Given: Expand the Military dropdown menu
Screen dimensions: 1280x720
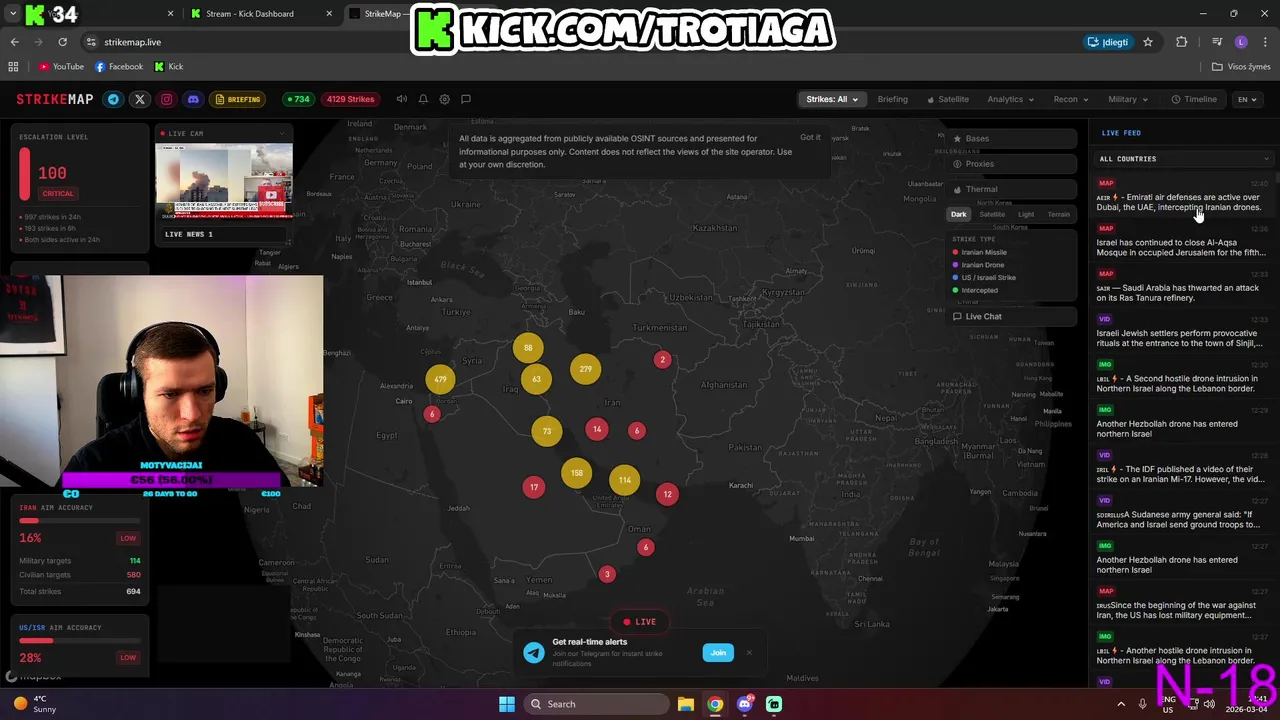Looking at the screenshot, I should pos(1128,99).
